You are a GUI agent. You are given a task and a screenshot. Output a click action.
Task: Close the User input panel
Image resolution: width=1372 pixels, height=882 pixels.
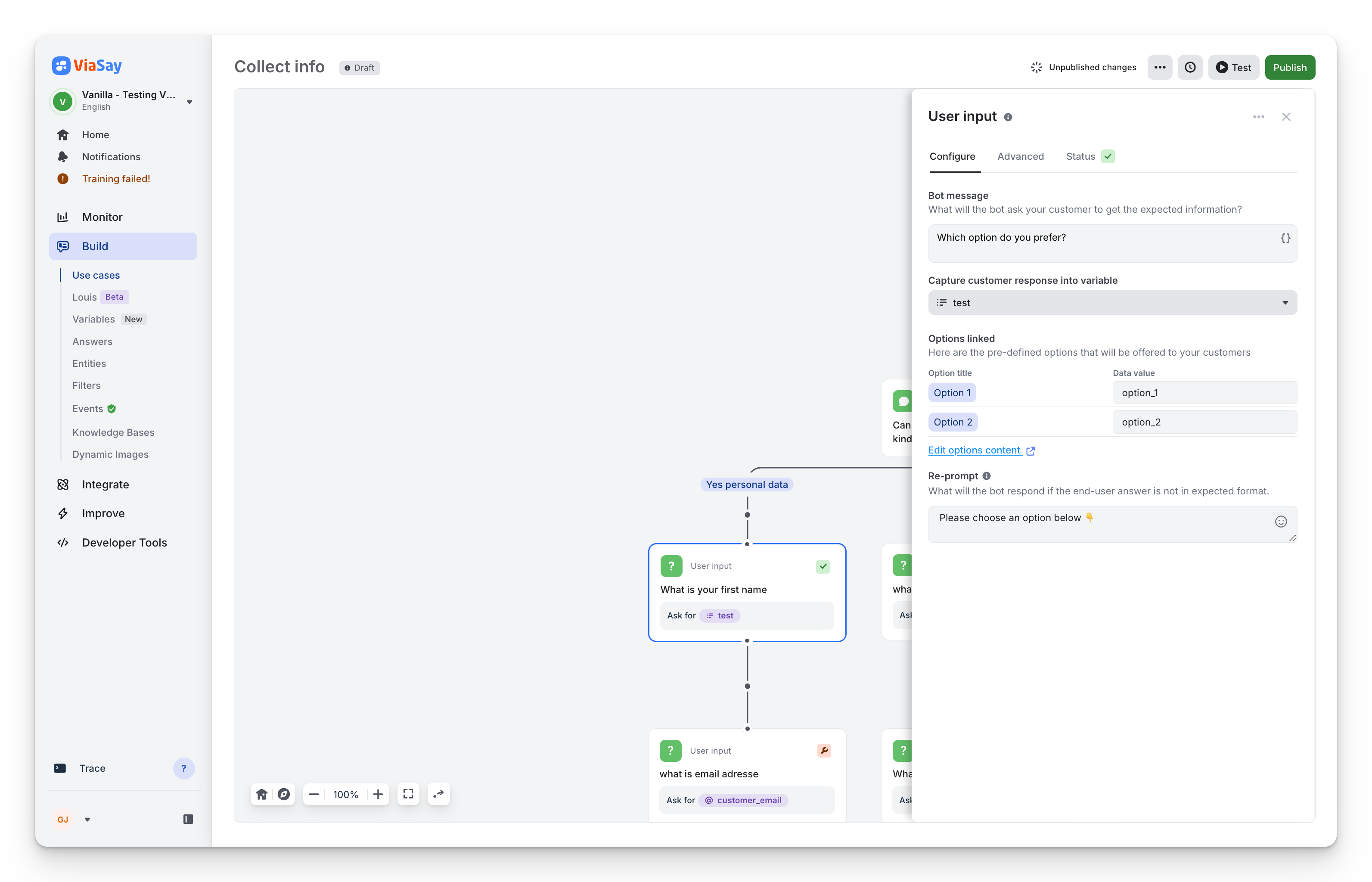[1286, 117]
